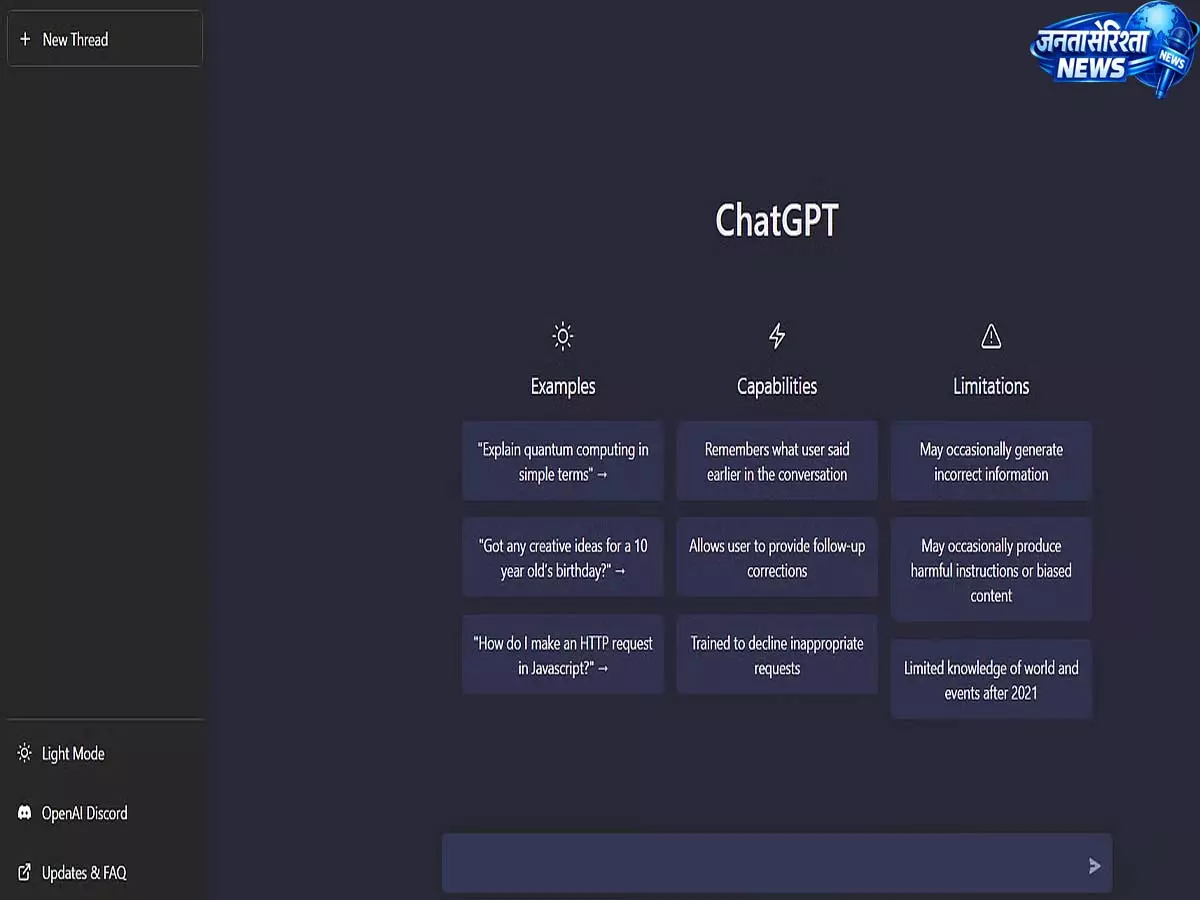
Task: Click the lightning bolt icon above Capabilities
Action: click(777, 336)
